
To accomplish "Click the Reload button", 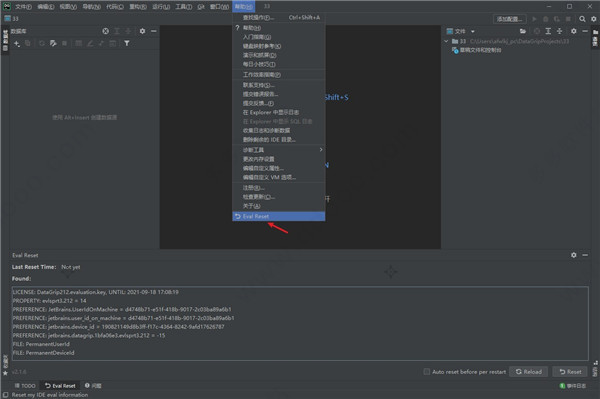I will click(528, 371).
